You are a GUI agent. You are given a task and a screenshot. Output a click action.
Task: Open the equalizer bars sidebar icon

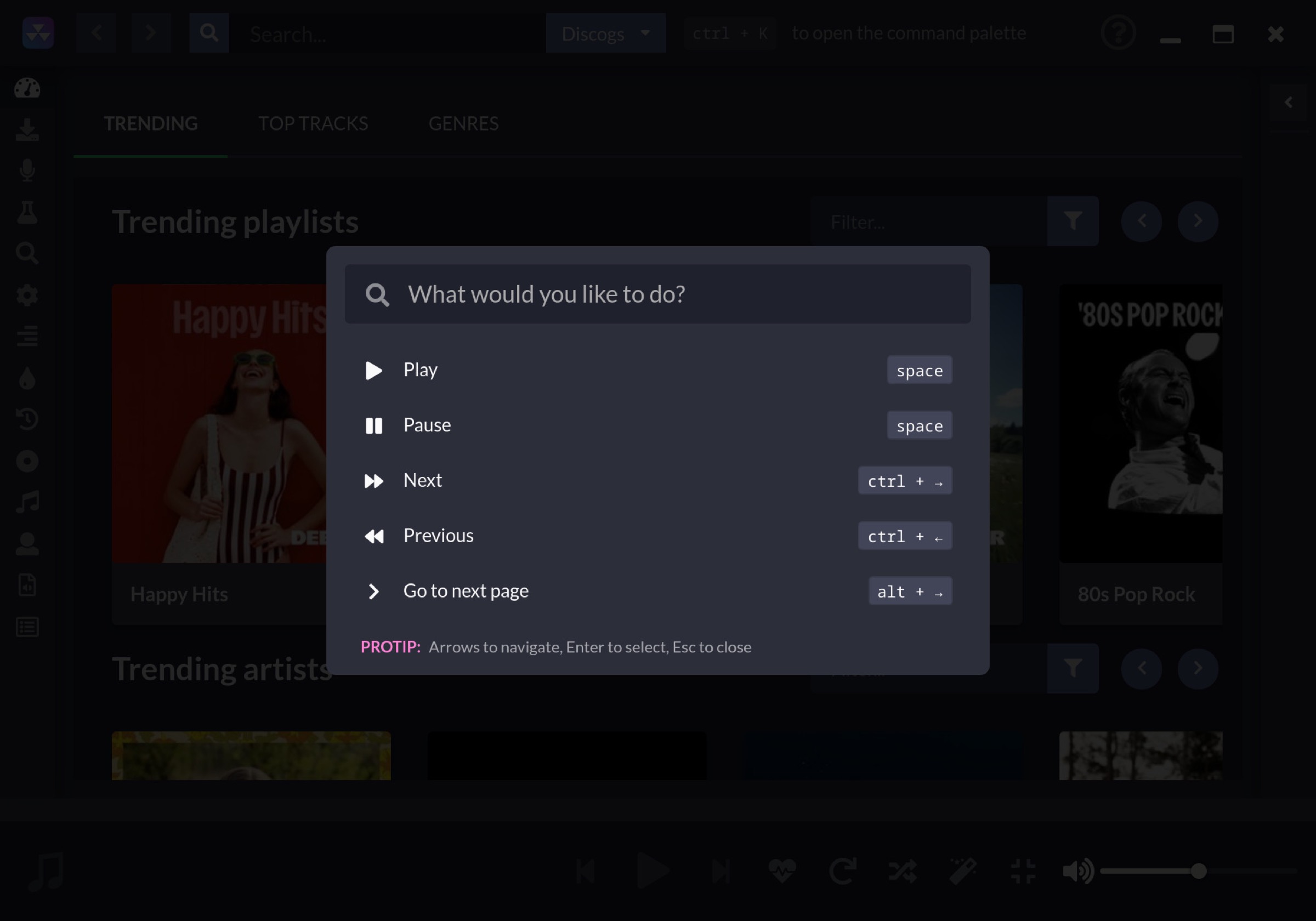(27, 336)
